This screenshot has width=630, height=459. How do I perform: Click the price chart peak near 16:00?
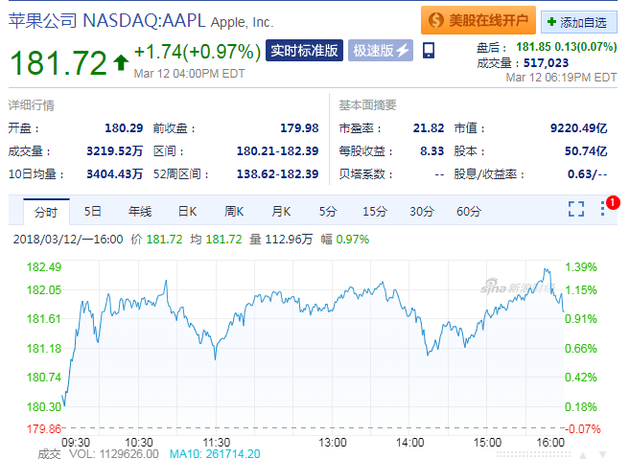pyautogui.click(x=546, y=270)
